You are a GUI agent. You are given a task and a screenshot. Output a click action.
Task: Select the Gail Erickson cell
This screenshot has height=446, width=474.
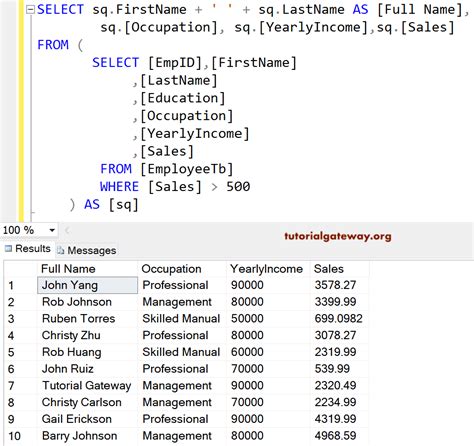pos(87,419)
